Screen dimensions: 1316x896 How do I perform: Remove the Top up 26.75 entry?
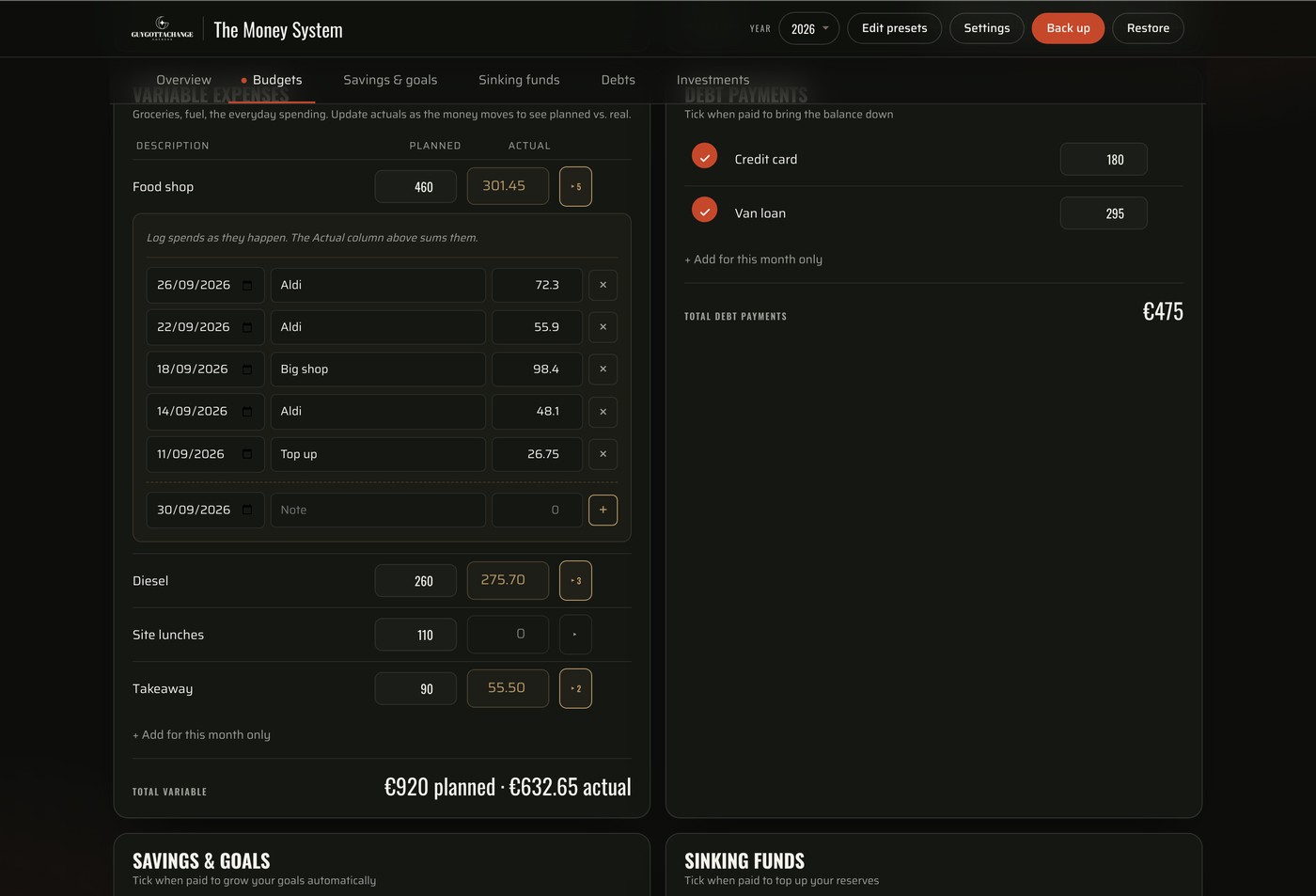point(603,454)
